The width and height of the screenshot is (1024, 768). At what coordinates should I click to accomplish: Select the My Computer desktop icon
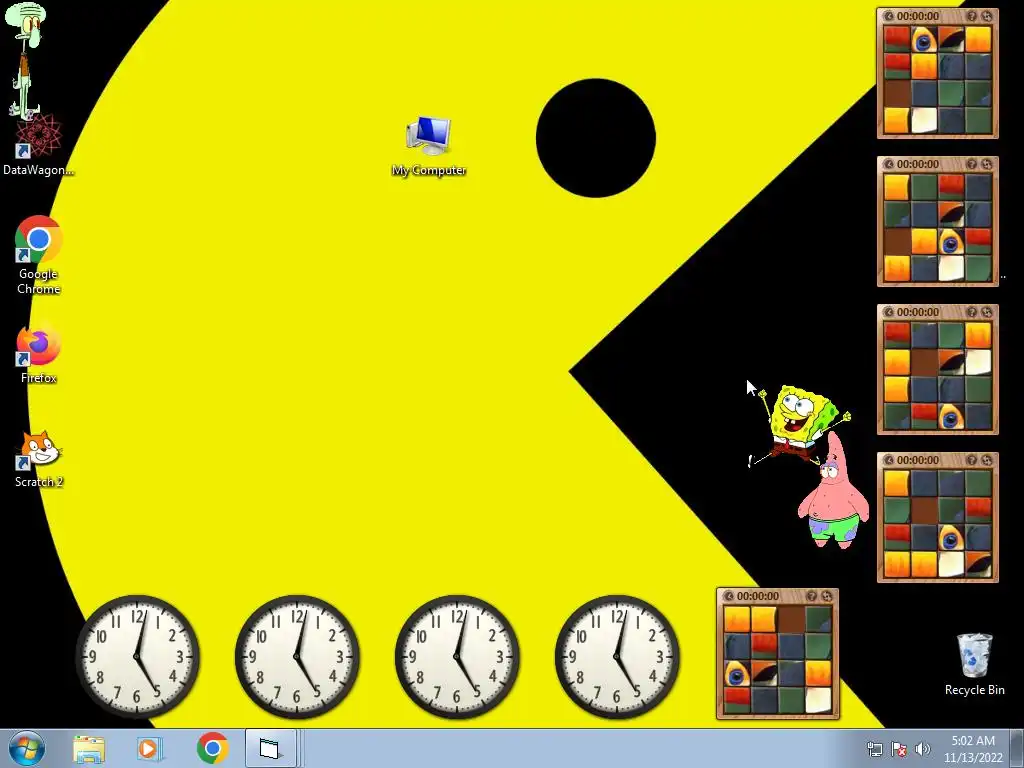click(429, 146)
